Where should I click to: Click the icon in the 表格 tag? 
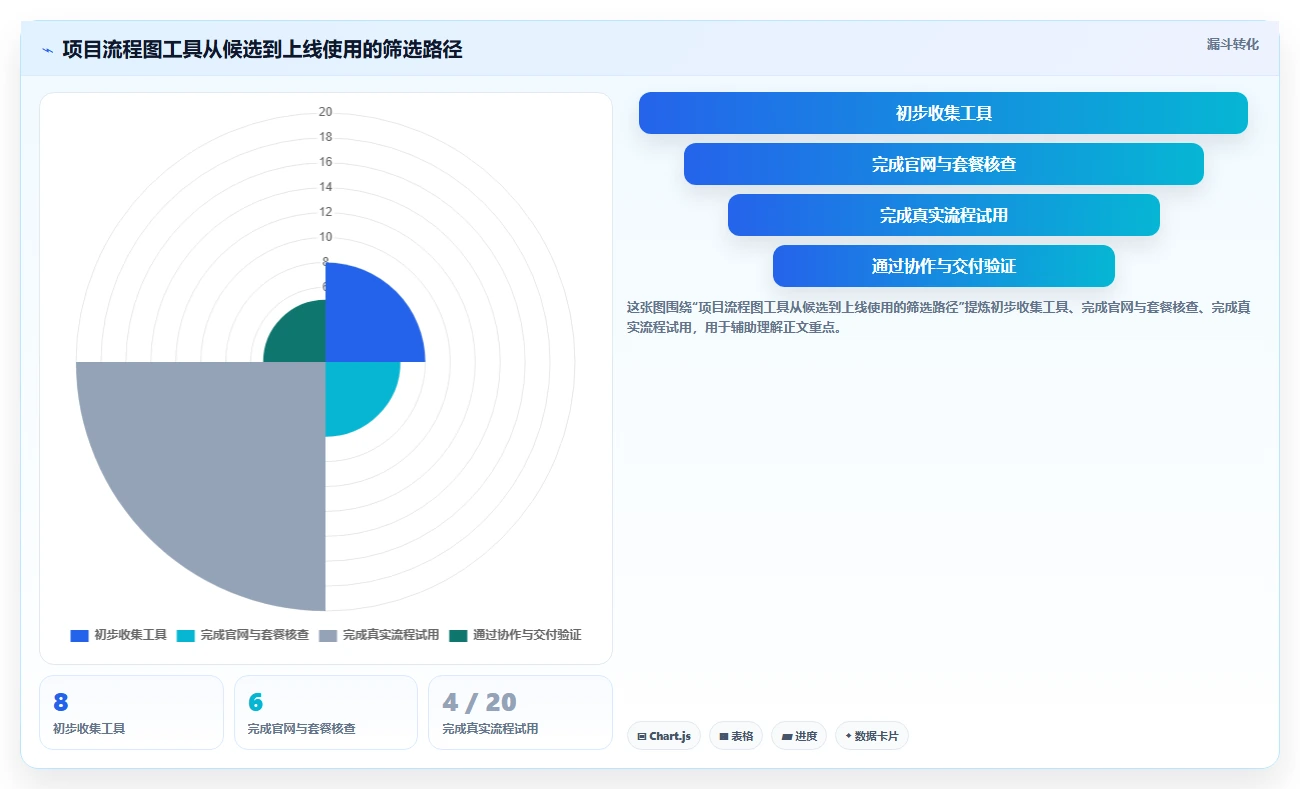click(724, 736)
